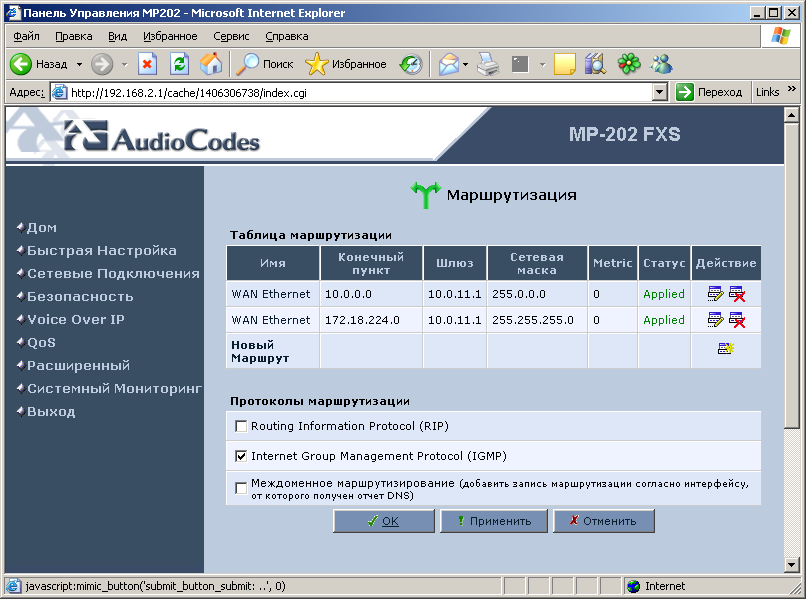Viewport: 806px width, 599px height.
Task: Click Выход to log out
Action: 51,411
